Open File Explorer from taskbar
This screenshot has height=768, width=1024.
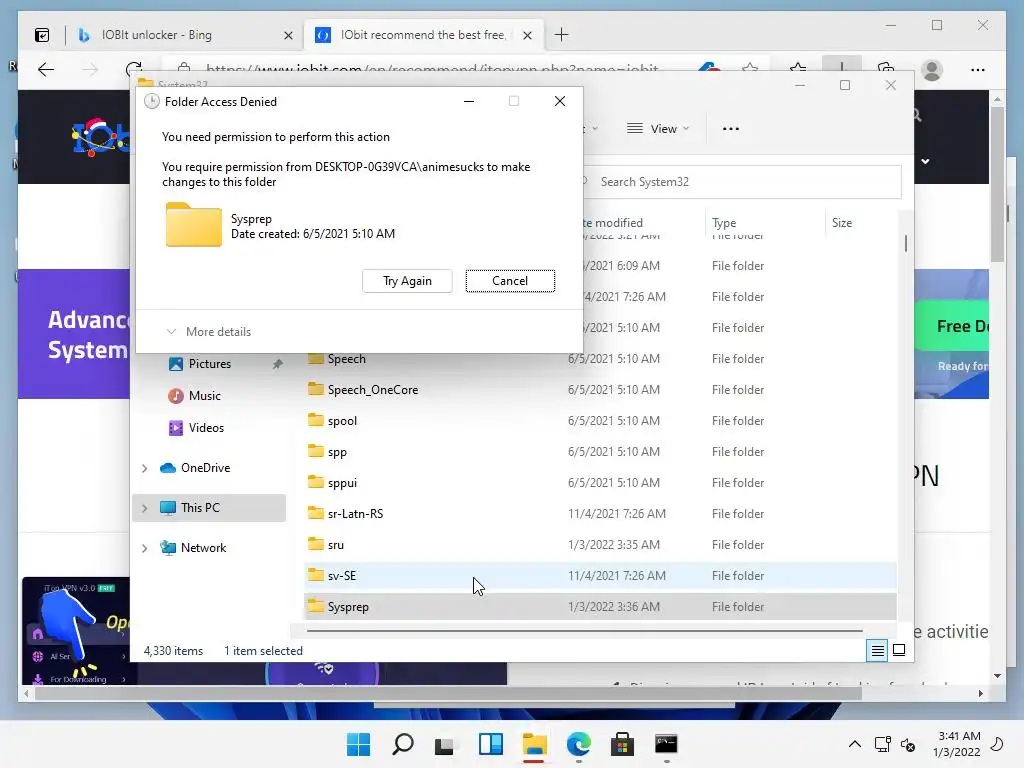[x=535, y=744]
